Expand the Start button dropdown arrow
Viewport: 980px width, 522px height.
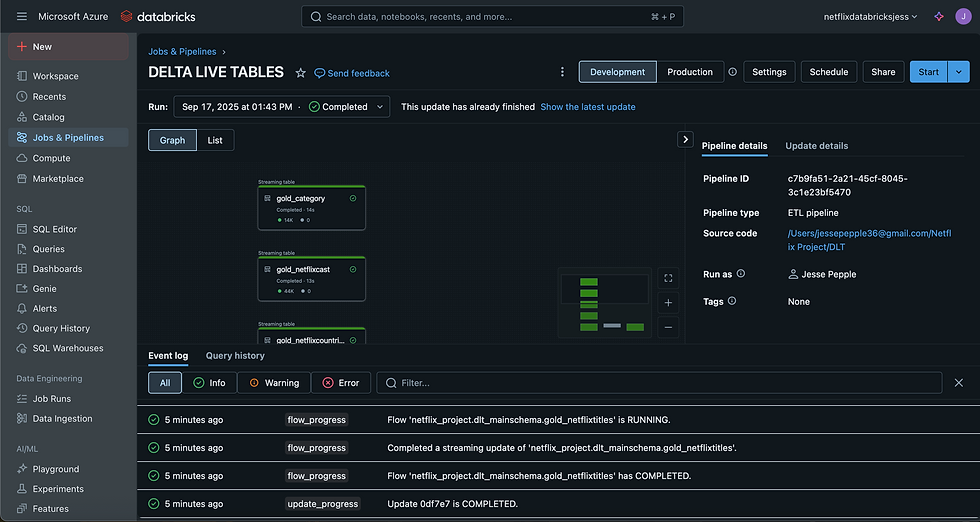click(960, 72)
